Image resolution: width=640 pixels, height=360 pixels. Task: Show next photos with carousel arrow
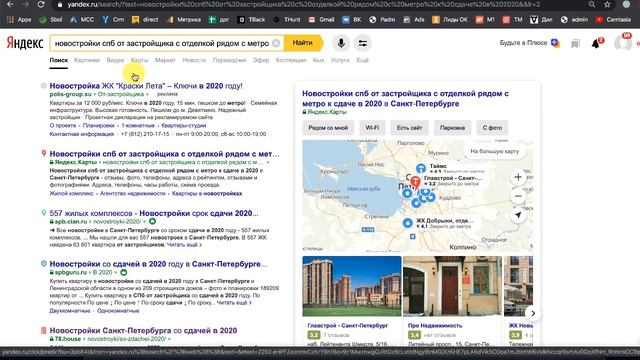[533, 313]
